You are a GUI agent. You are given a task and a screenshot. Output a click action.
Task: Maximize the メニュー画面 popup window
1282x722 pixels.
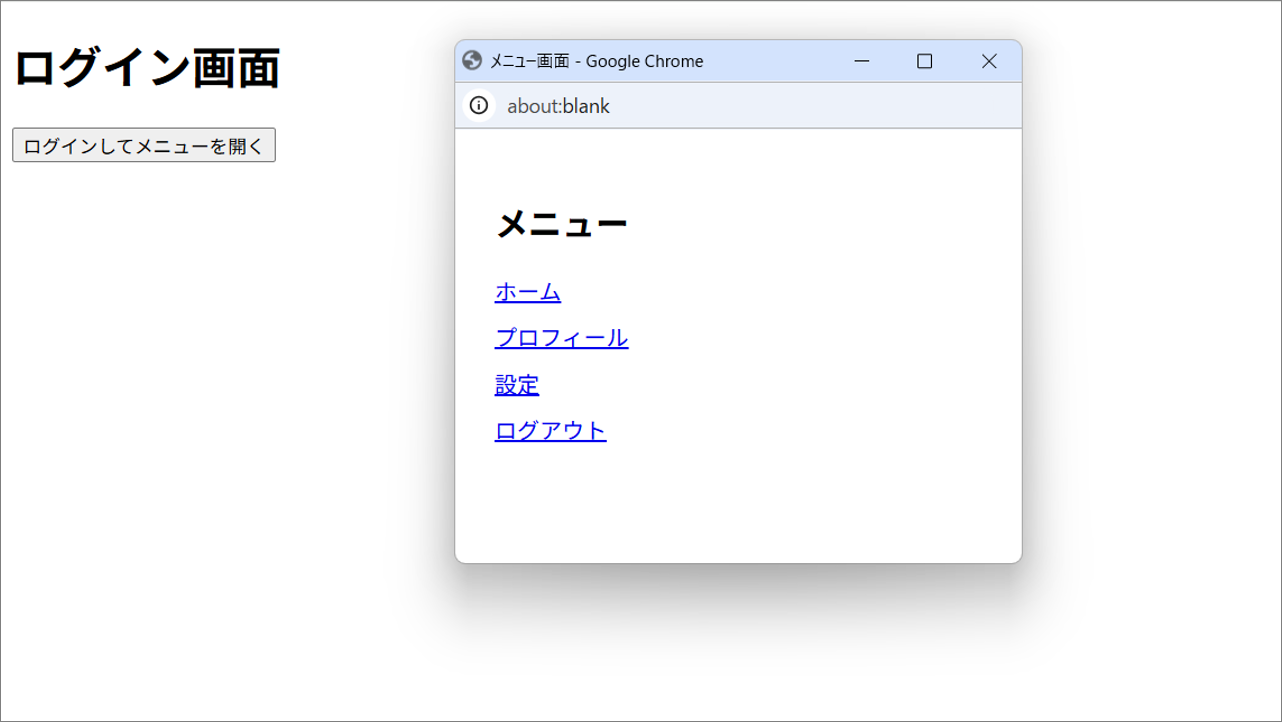coord(924,61)
